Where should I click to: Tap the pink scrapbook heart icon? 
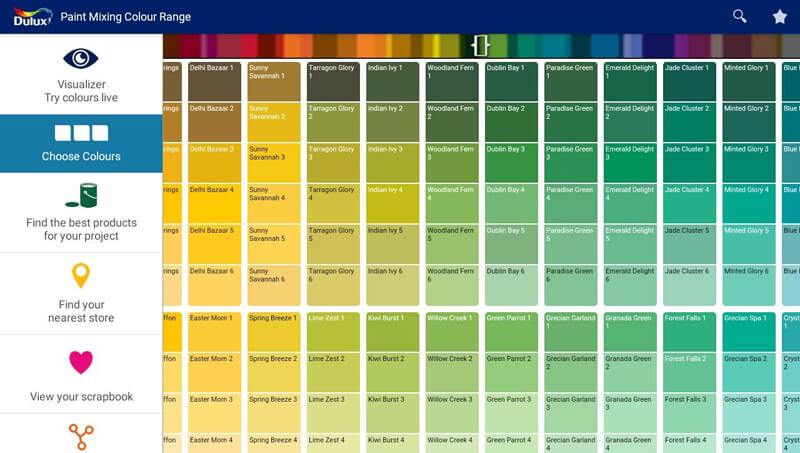point(81,362)
